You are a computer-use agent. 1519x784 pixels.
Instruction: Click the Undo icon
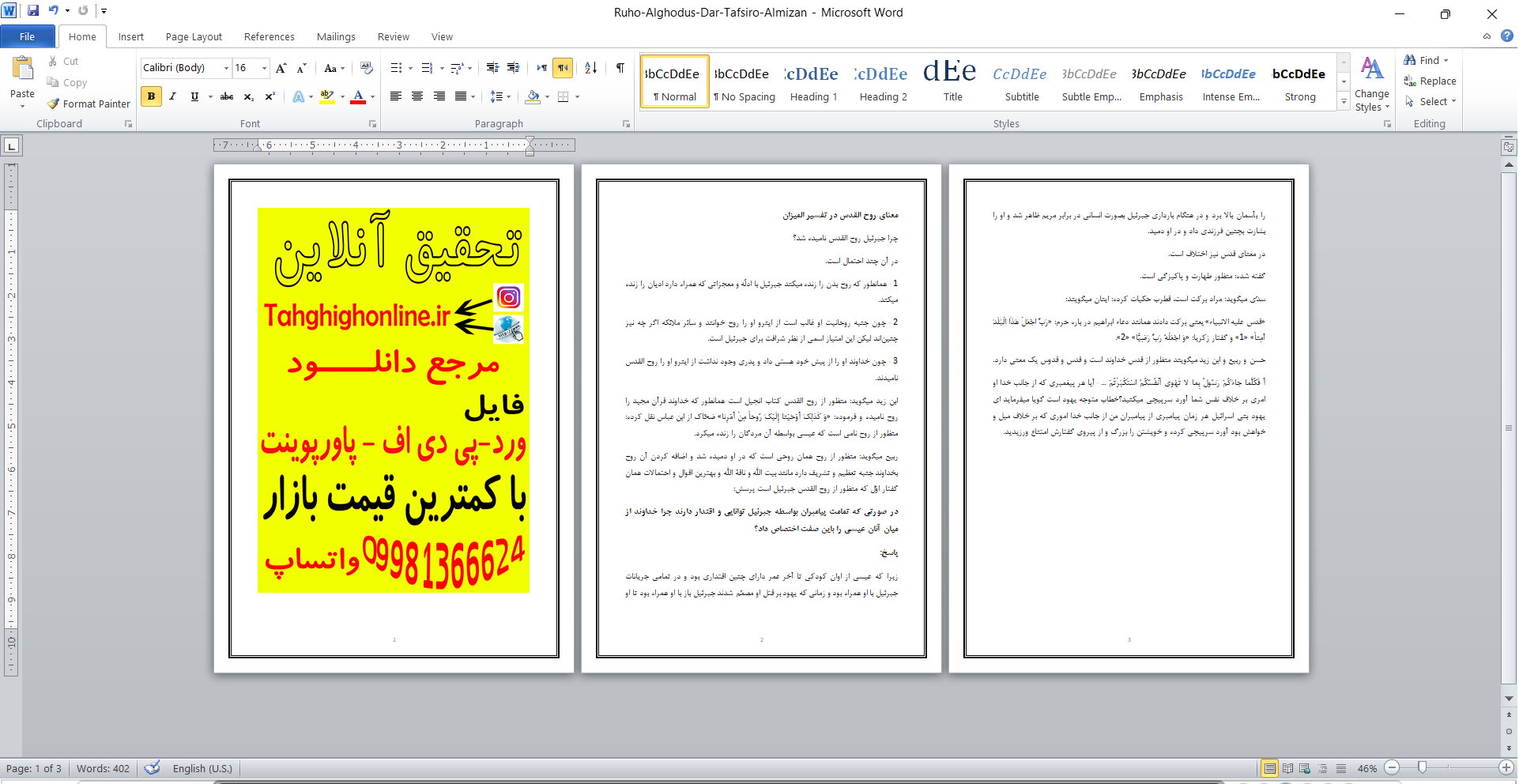click(53, 11)
